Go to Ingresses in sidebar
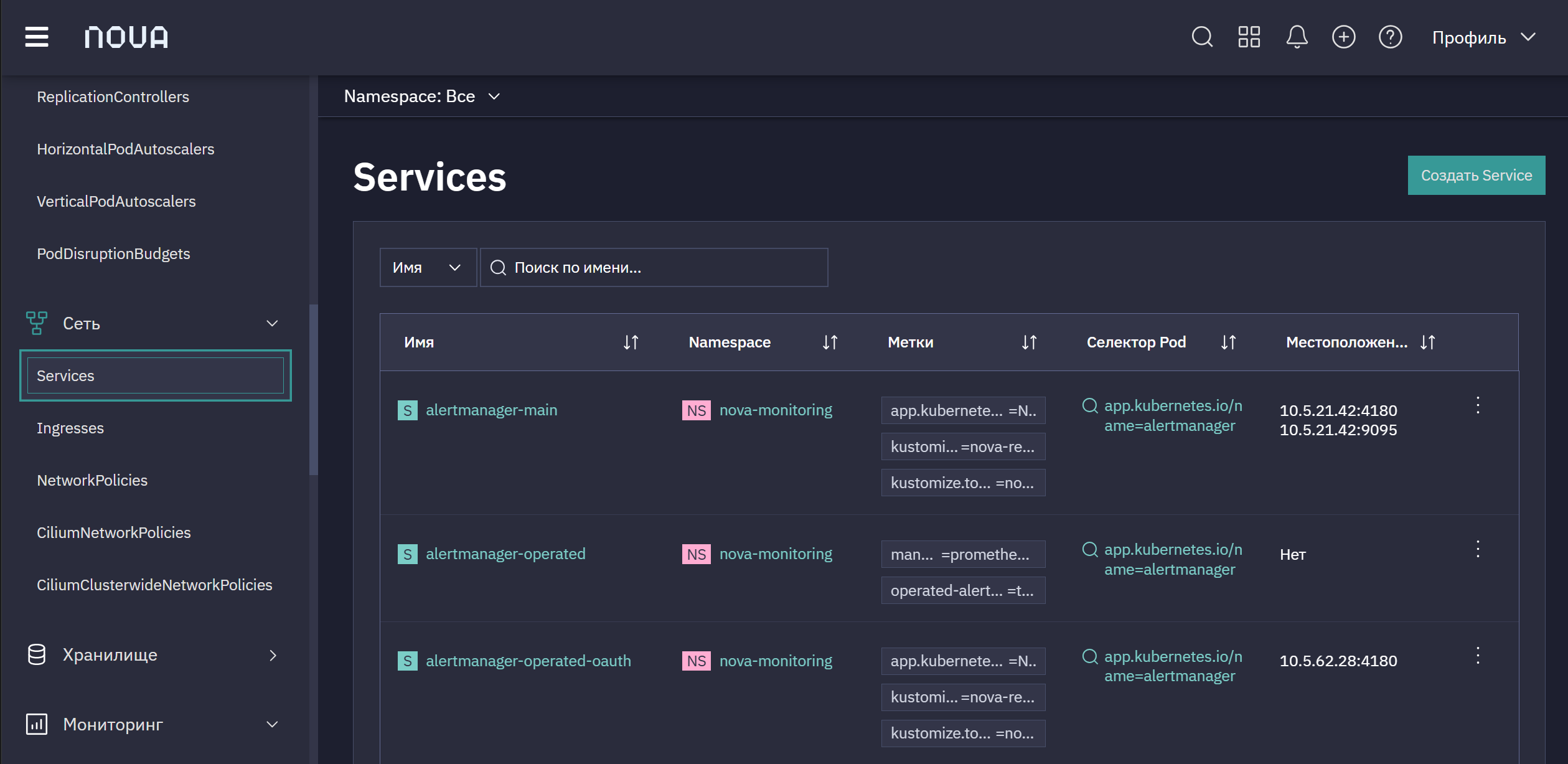 [70, 428]
